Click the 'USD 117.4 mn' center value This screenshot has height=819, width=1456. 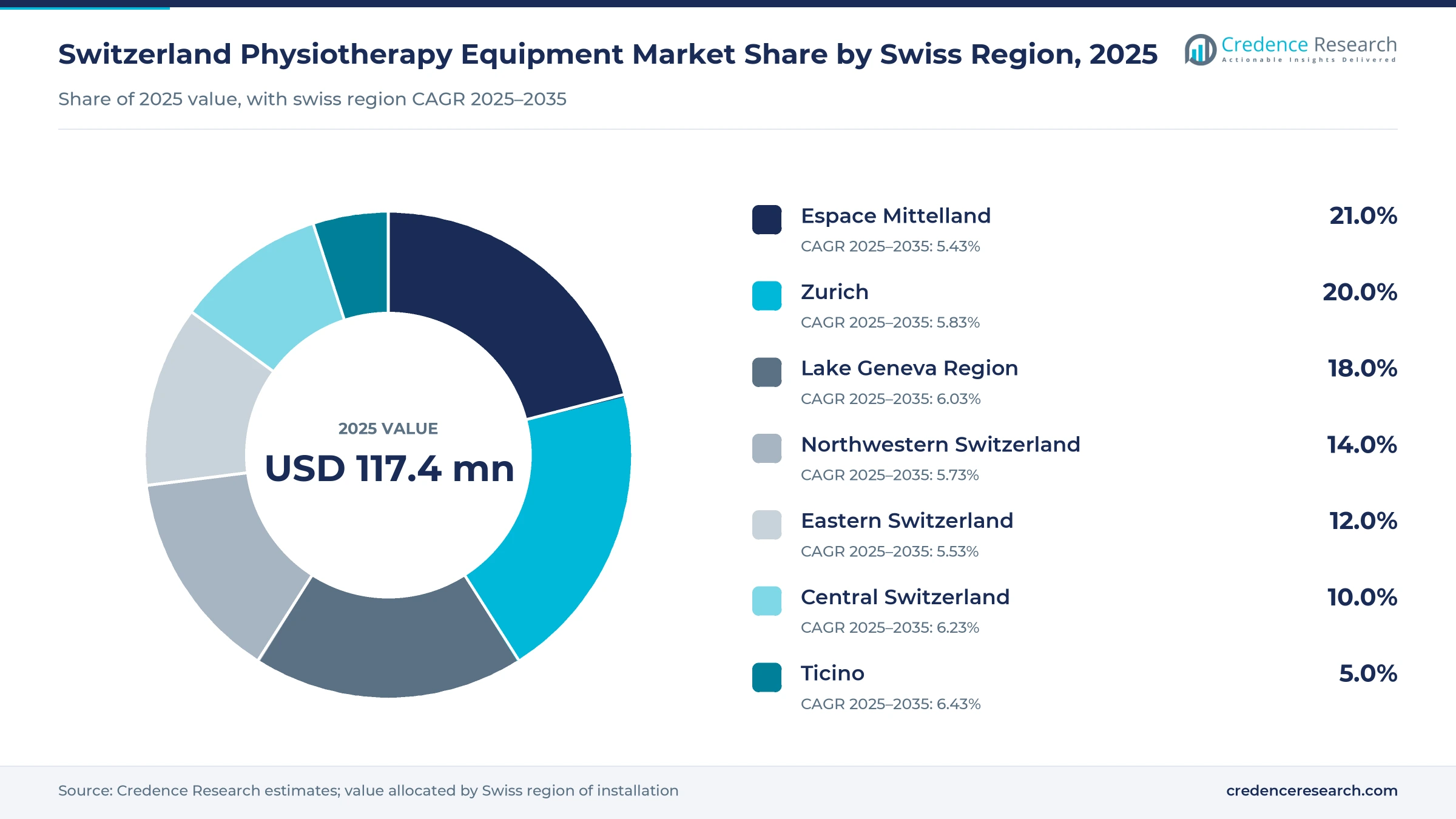(x=389, y=468)
